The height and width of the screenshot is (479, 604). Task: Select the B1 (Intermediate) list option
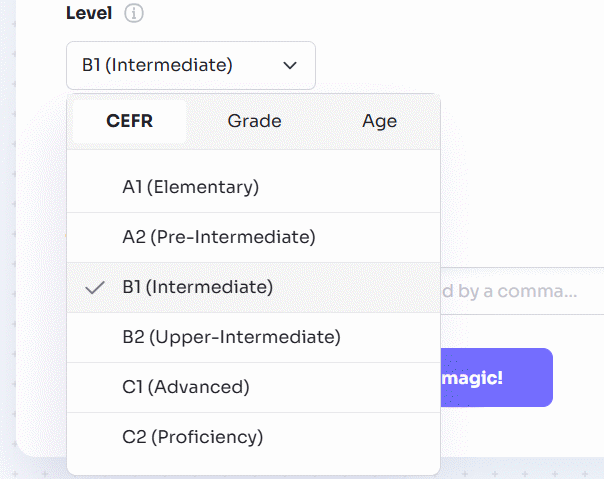[197, 287]
